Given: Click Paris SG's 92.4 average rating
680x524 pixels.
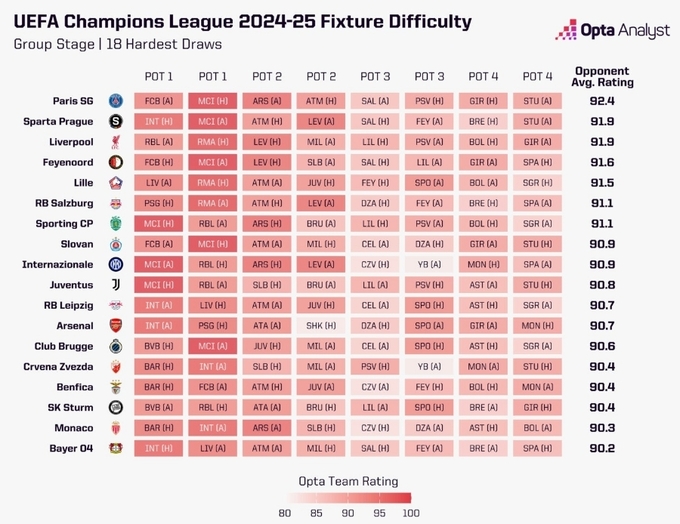Looking at the screenshot, I should (602, 101).
